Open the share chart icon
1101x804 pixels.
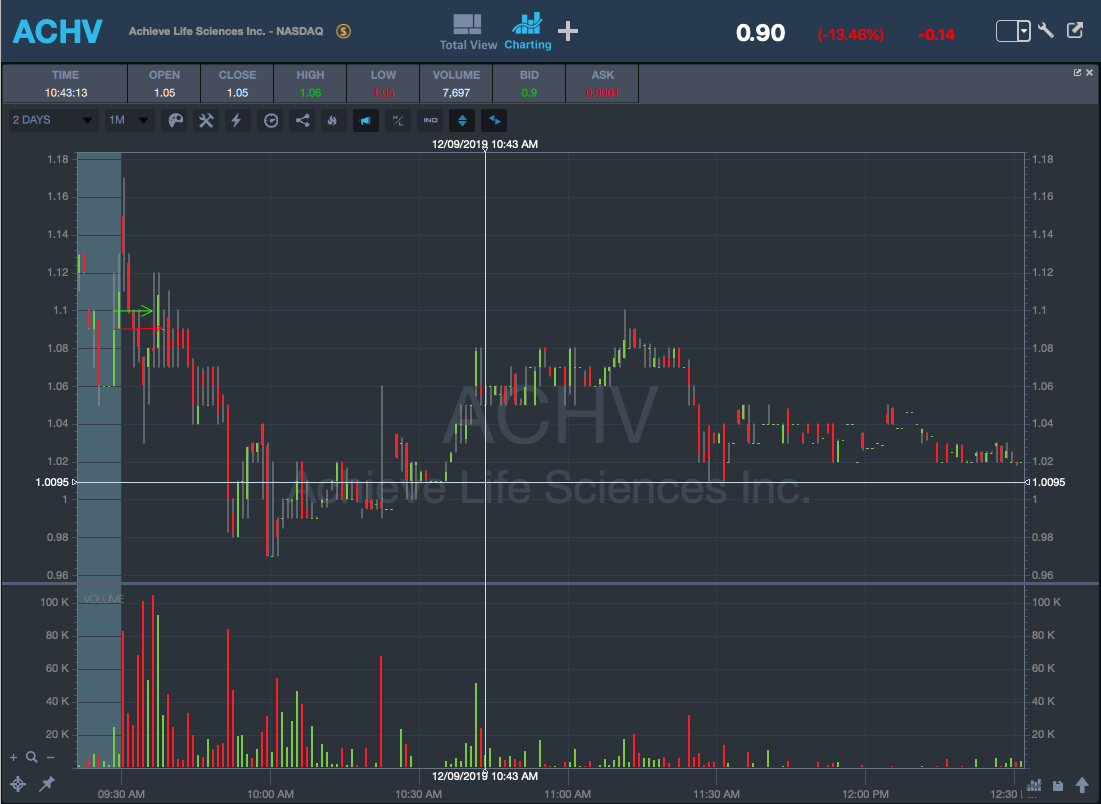tap(302, 120)
